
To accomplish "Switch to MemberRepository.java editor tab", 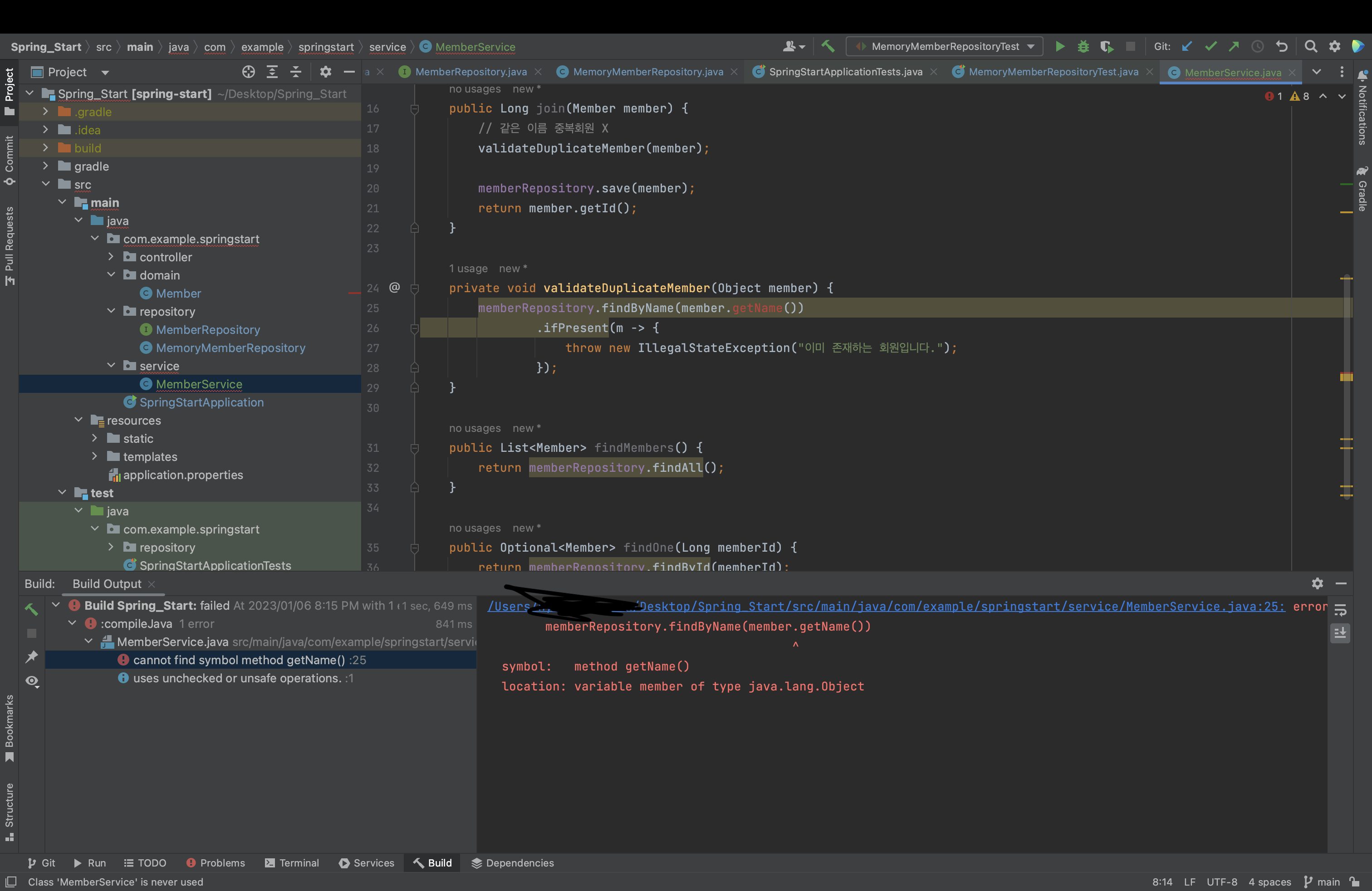I will pyautogui.click(x=470, y=72).
